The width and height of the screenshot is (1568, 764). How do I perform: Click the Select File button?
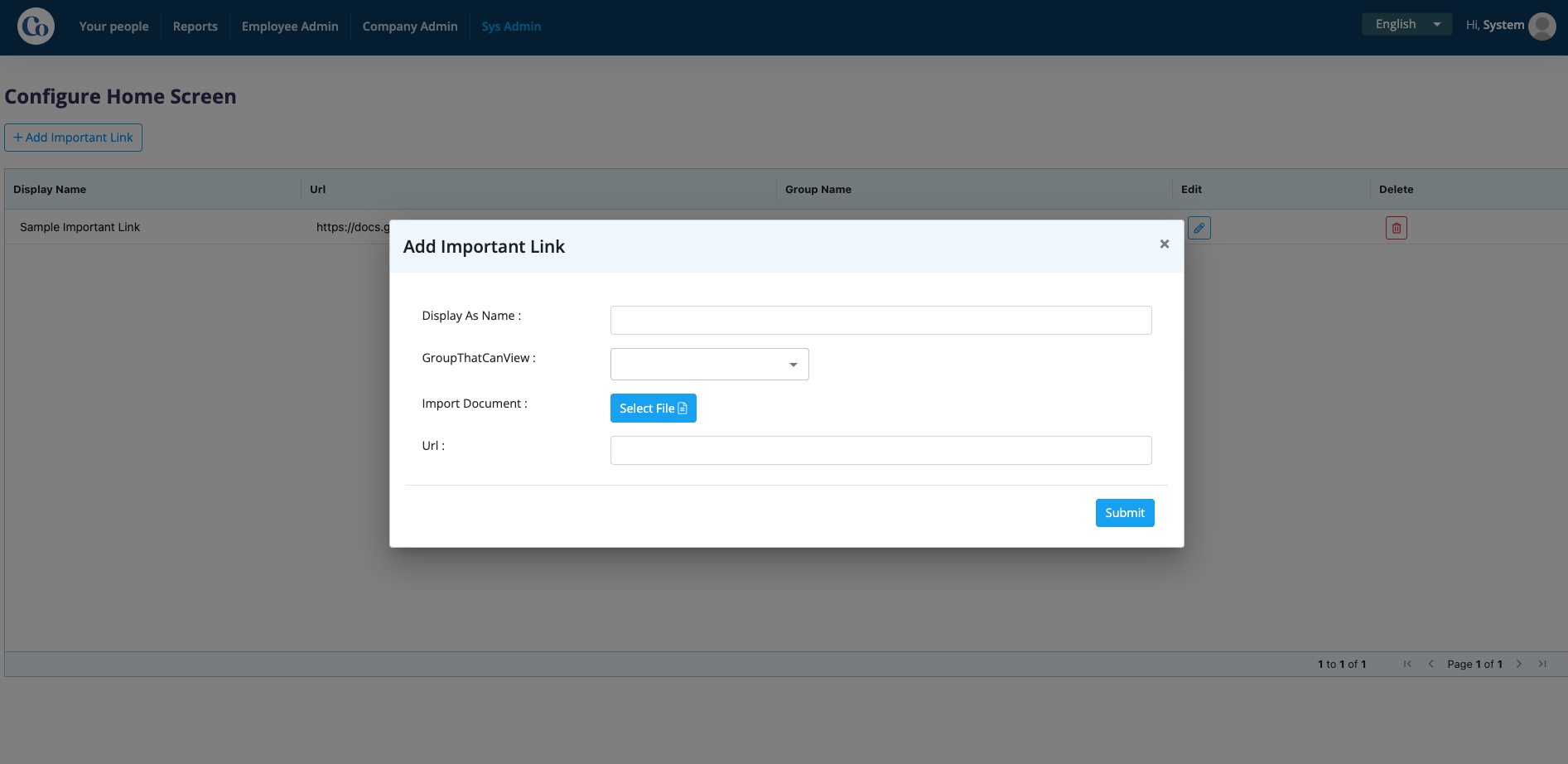653,408
